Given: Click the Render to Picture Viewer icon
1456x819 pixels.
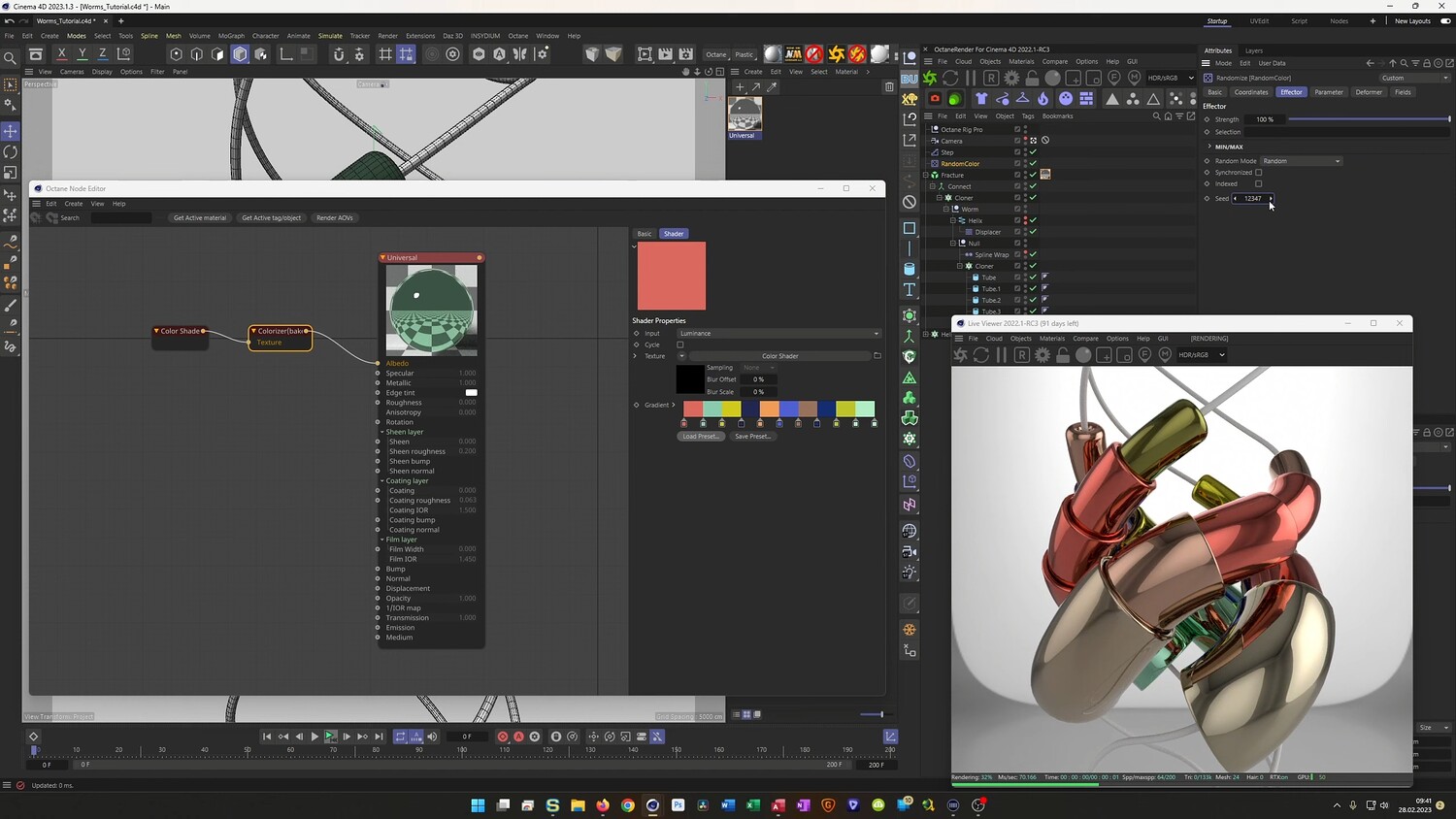Looking at the screenshot, I should click(666, 54).
